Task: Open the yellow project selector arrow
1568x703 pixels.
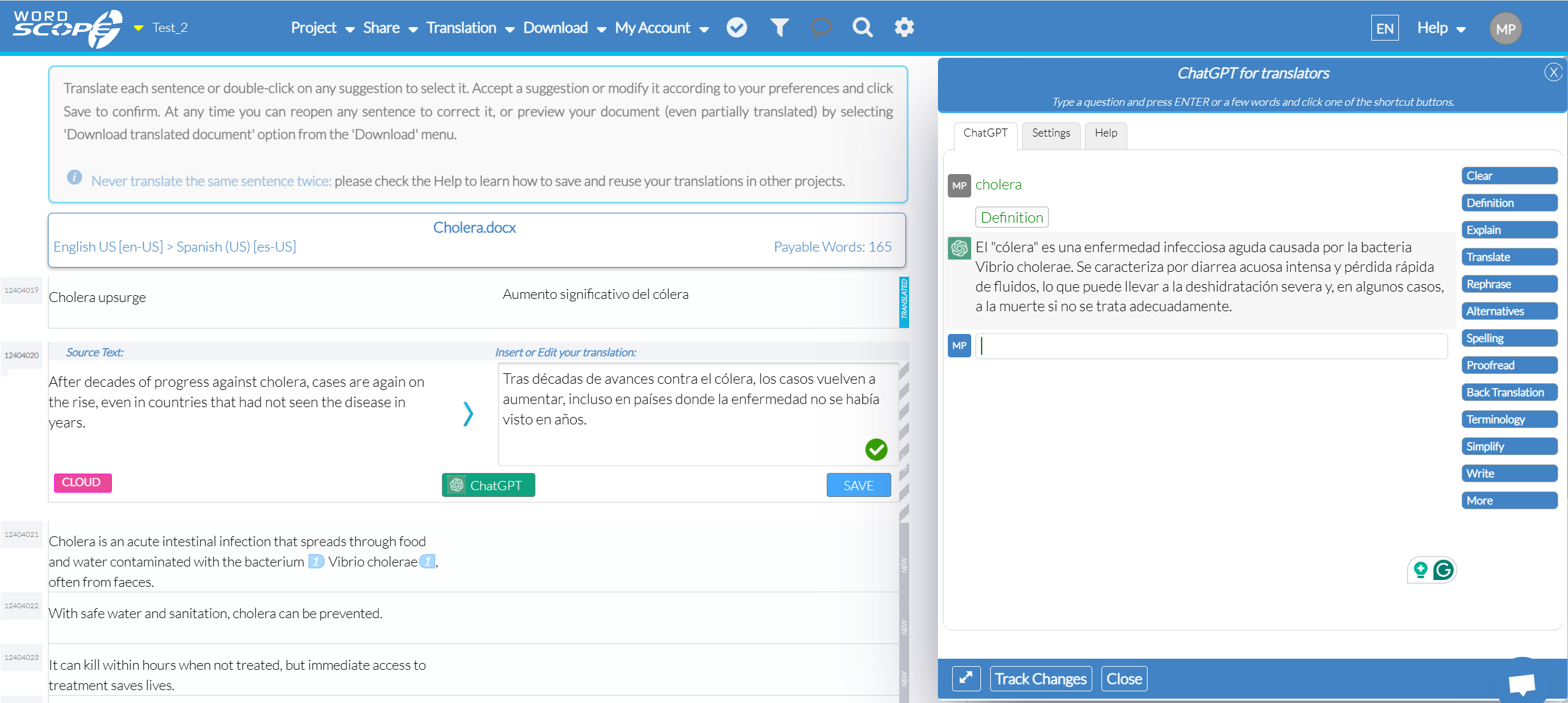Action: tap(139, 28)
